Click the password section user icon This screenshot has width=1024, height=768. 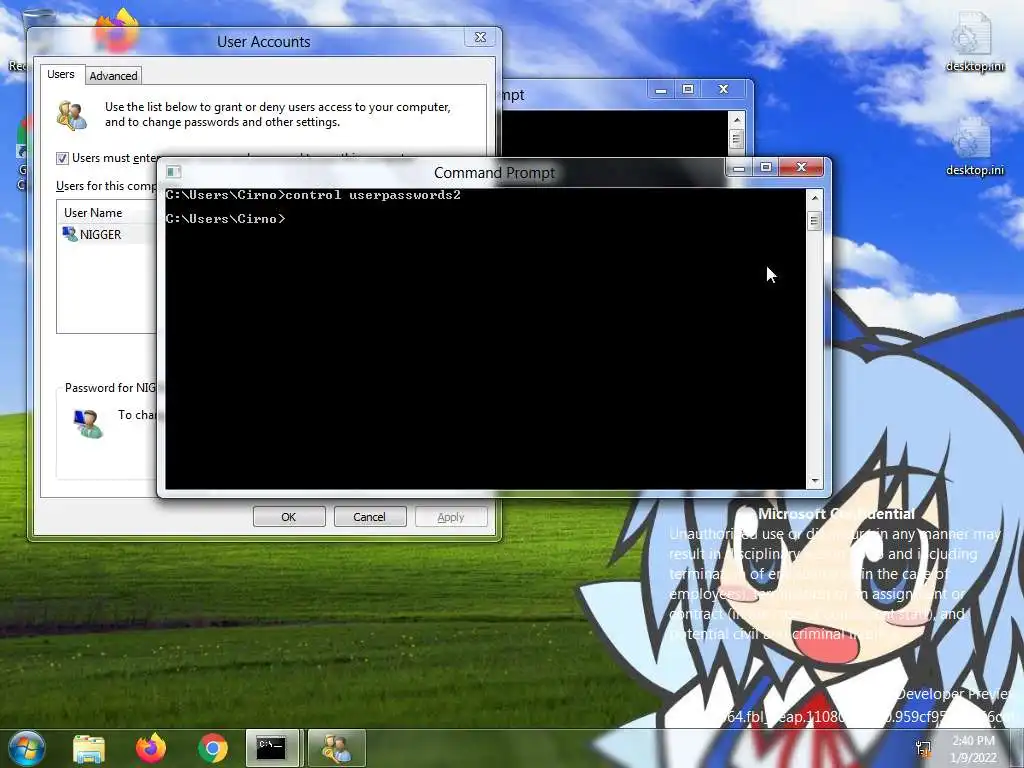(88, 423)
